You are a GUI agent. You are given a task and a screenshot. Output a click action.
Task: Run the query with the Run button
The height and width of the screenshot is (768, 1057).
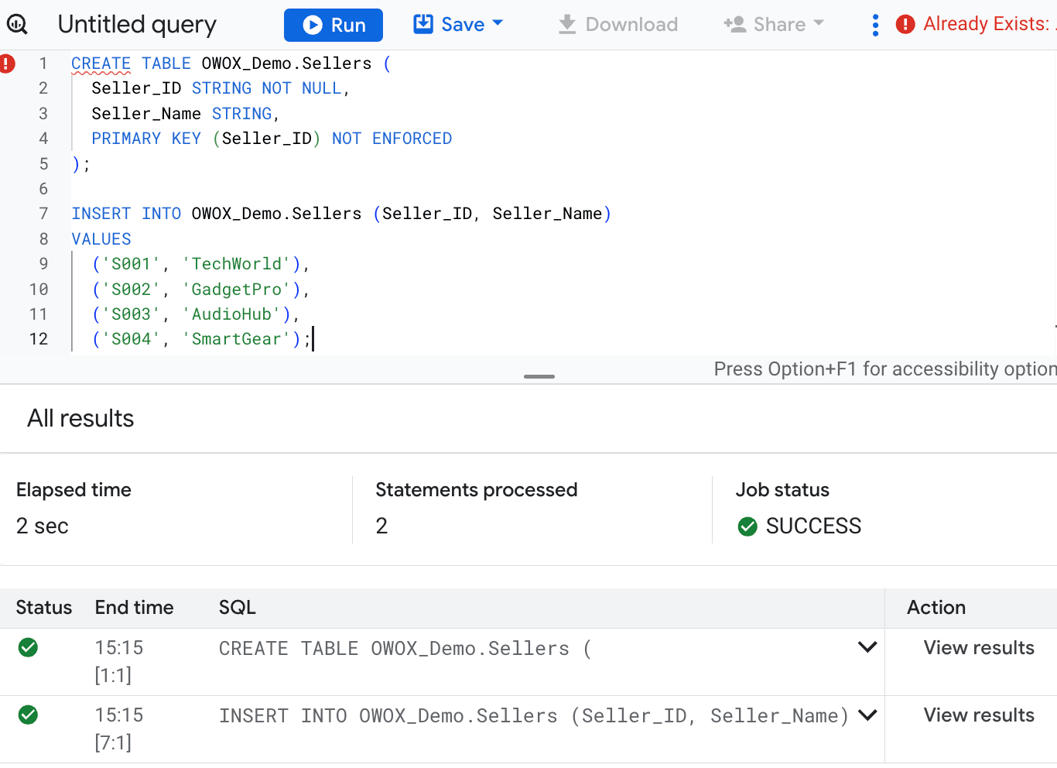[333, 25]
